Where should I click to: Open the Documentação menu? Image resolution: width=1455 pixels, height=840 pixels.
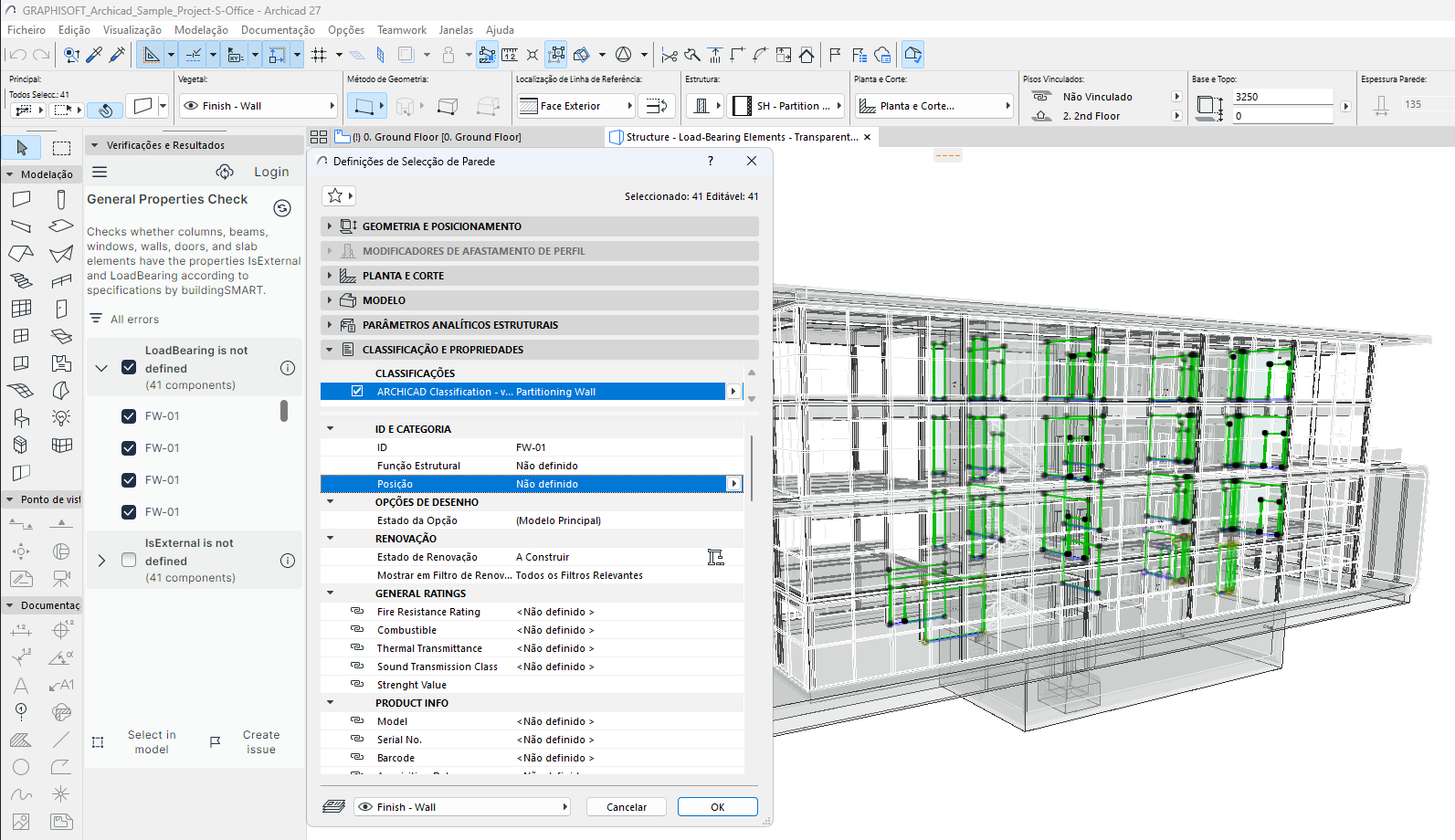[x=278, y=30]
